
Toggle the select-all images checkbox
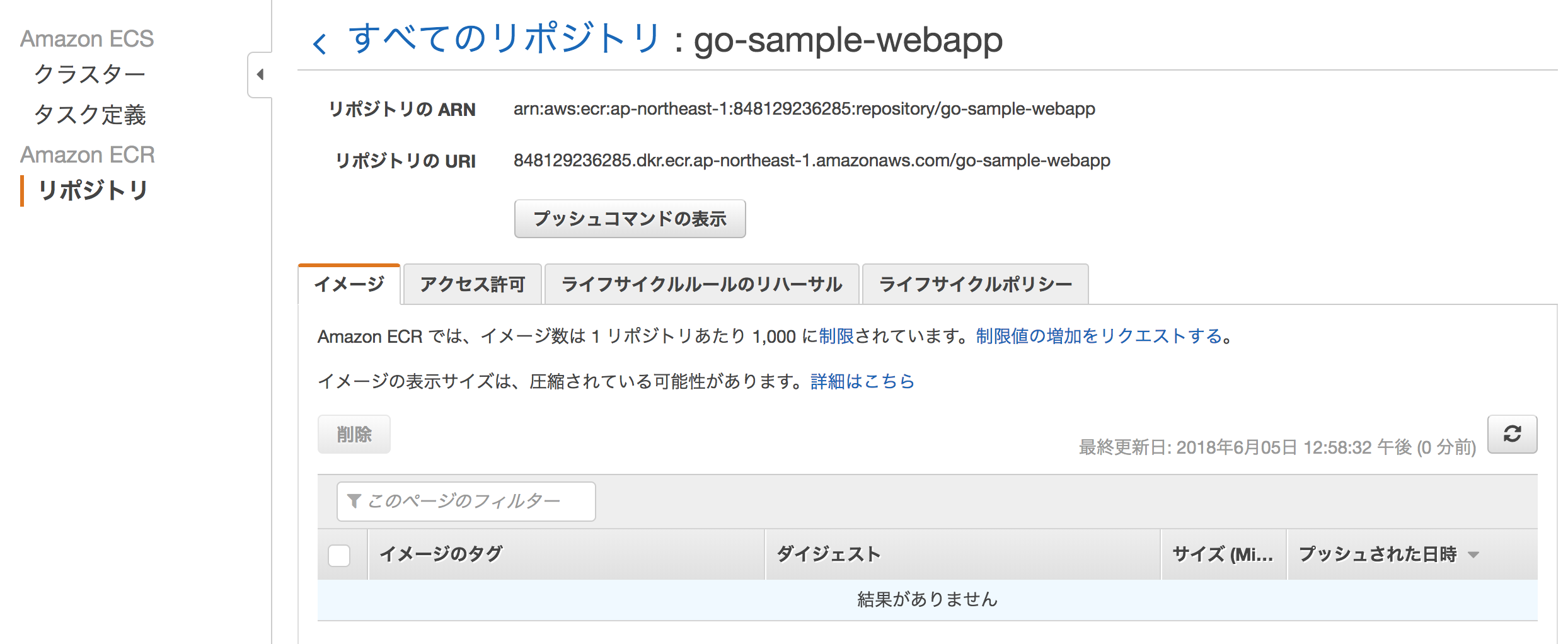coord(339,555)
